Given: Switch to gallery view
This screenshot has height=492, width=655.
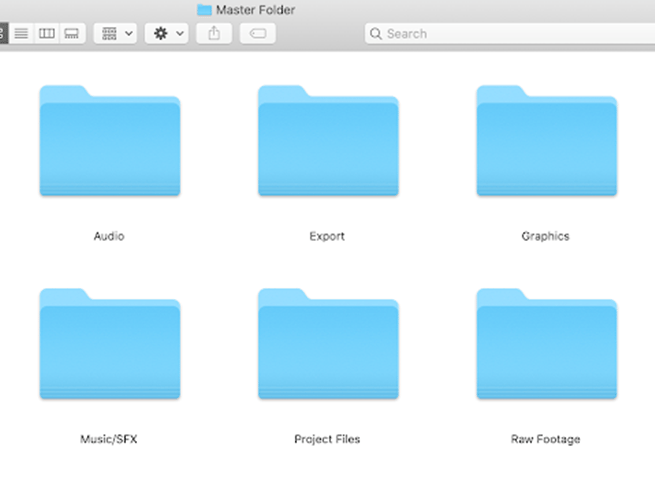Looking at the screenshot, I should (x=72, y=33).
